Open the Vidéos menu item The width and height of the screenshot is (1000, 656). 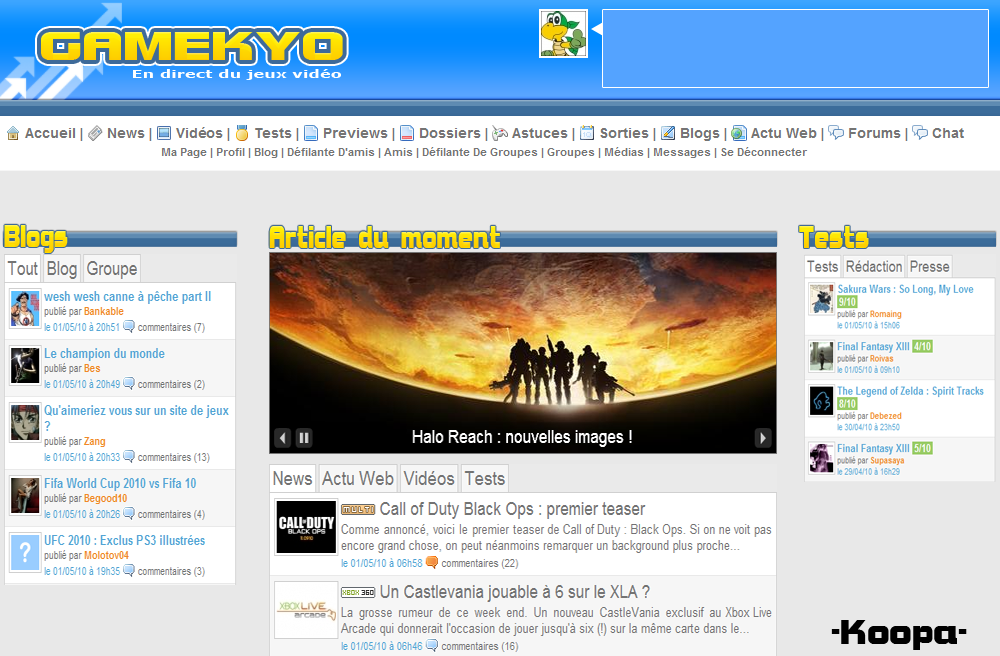coord(199,133)
